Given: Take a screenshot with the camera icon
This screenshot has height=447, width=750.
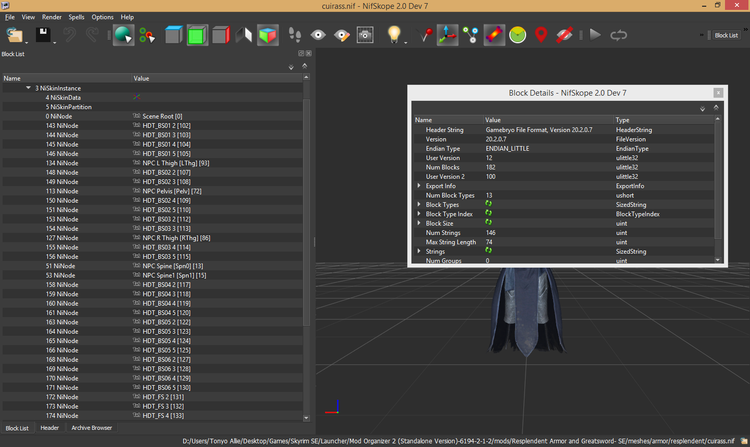Looking at the screenshot, I should click(365, 35).
